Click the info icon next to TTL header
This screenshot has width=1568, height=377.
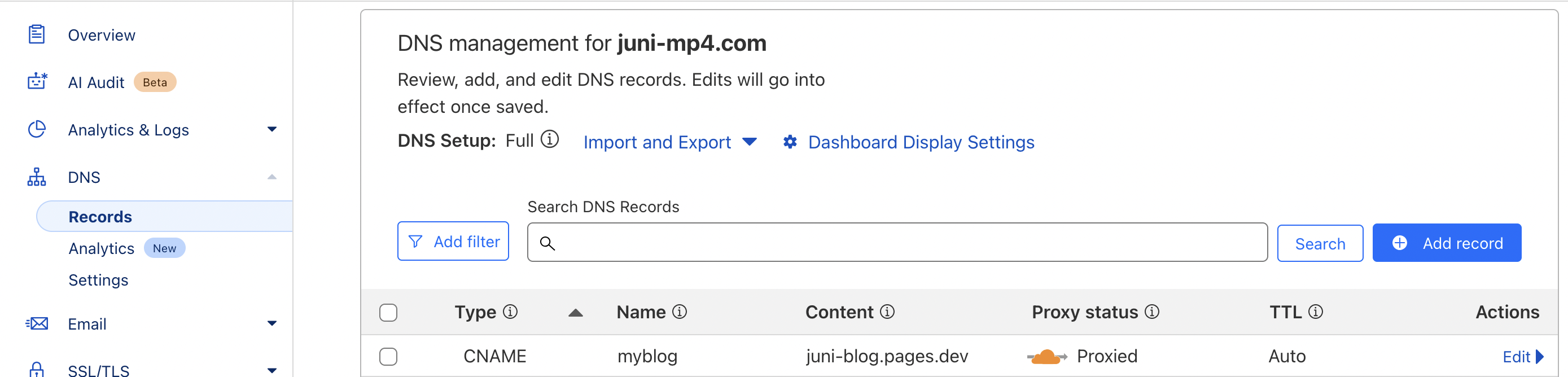1315,312
